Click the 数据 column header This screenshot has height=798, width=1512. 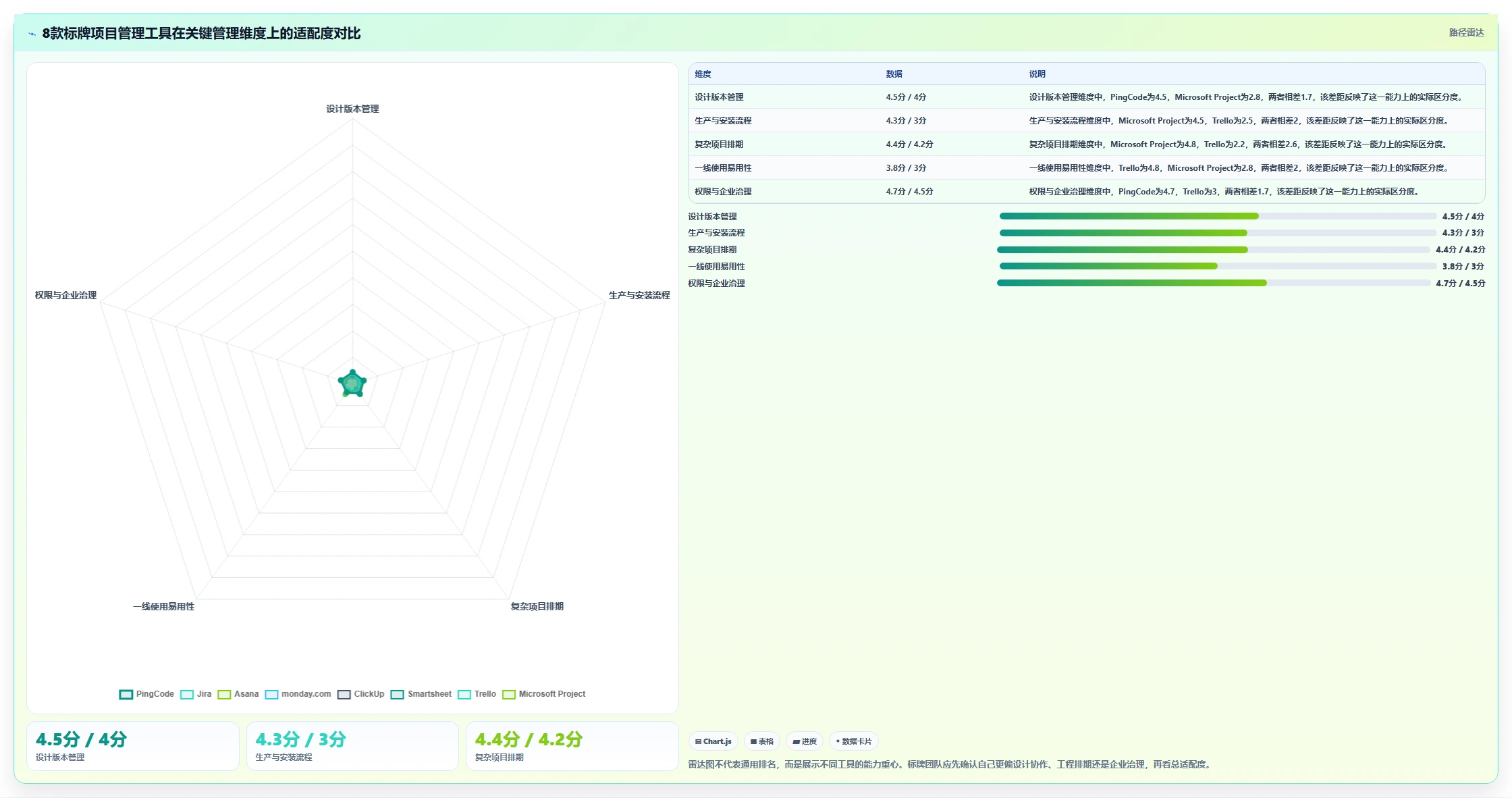point(894,74)
